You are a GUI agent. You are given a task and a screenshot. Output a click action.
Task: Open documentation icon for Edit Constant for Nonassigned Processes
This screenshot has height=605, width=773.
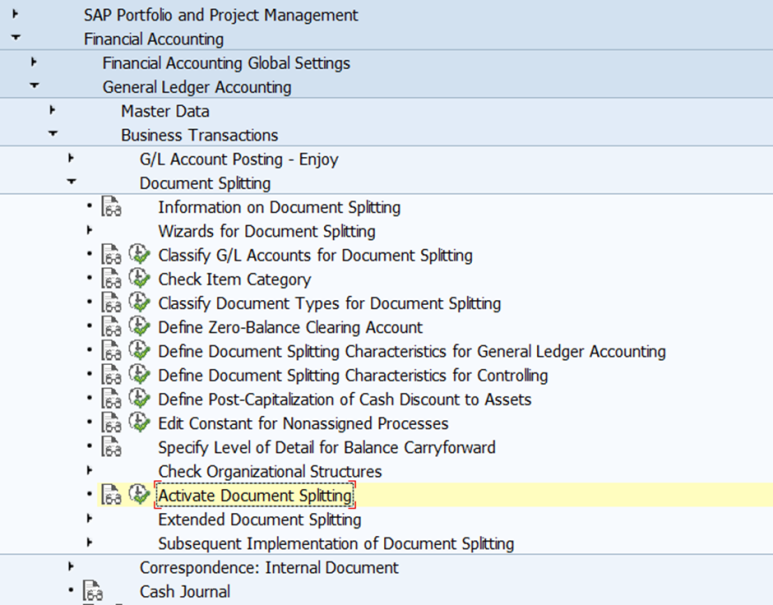tap(111, 423)
